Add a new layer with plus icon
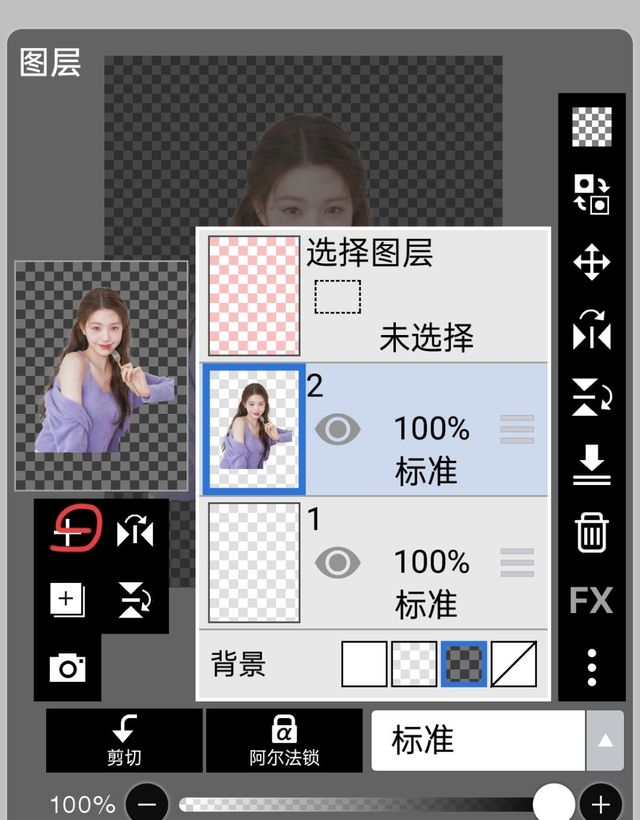 coord(67,600)
